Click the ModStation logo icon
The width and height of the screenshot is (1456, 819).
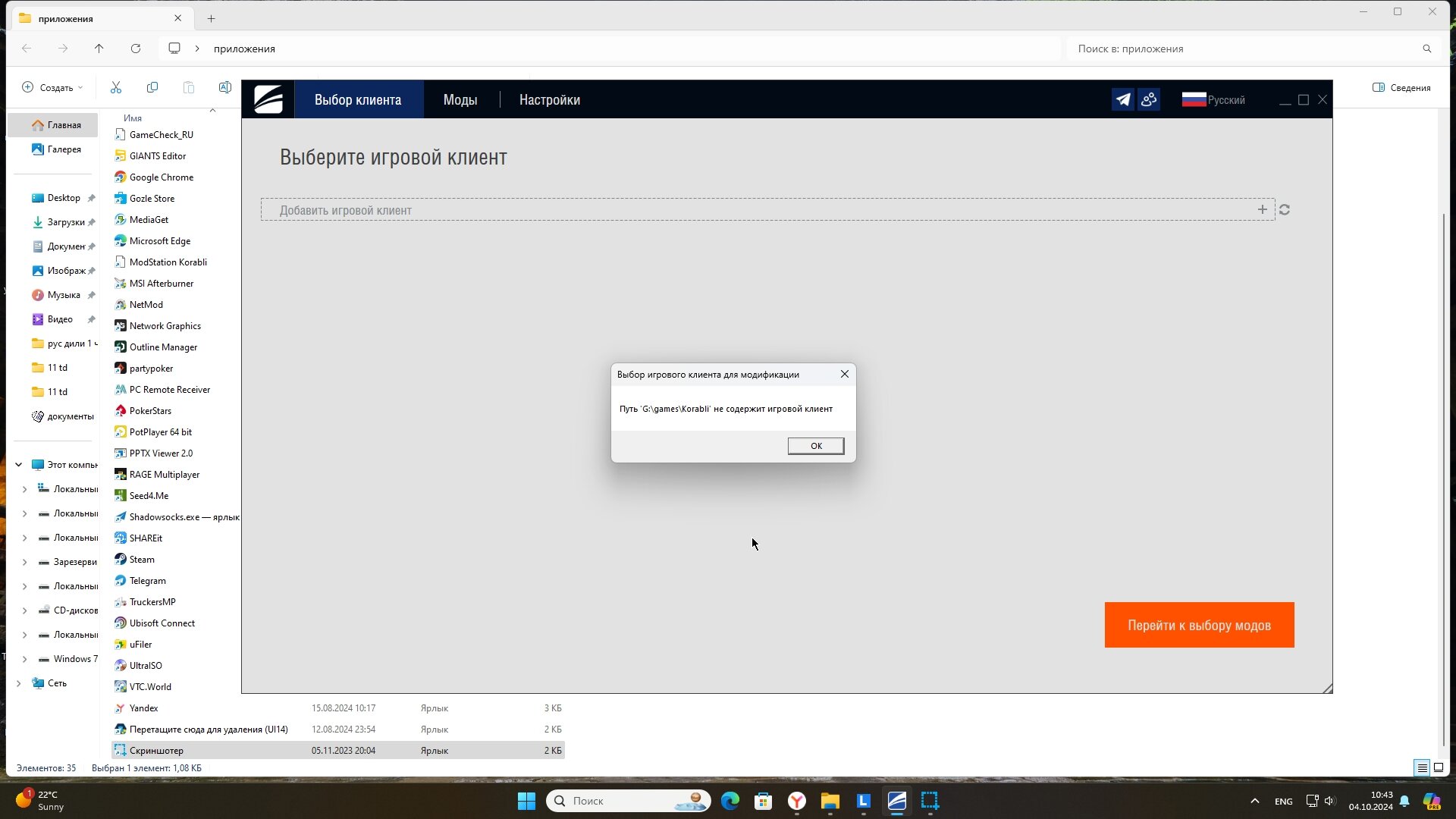coord(268,99)
